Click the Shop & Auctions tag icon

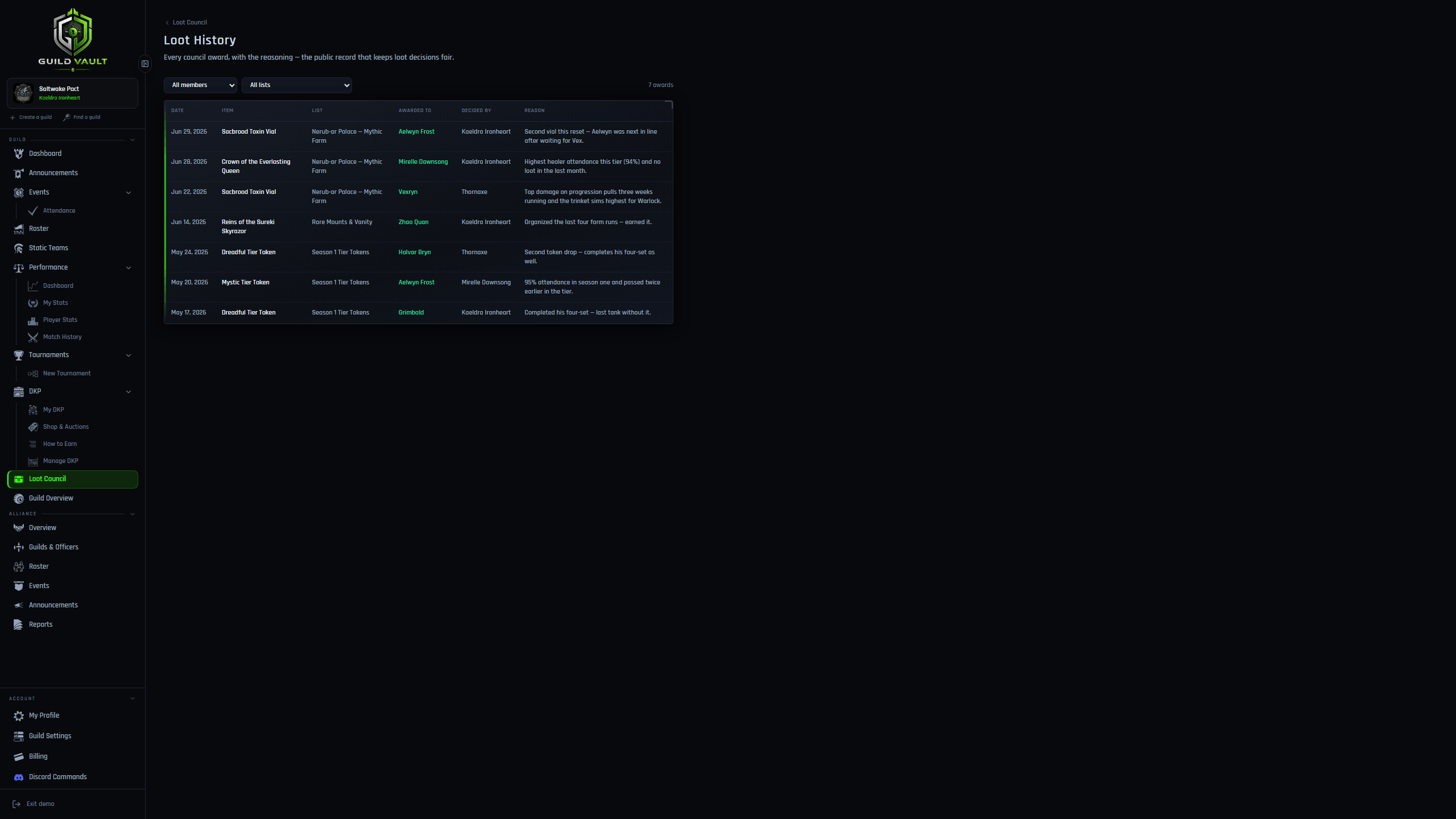pyautogui.click(x=33, y=427)
